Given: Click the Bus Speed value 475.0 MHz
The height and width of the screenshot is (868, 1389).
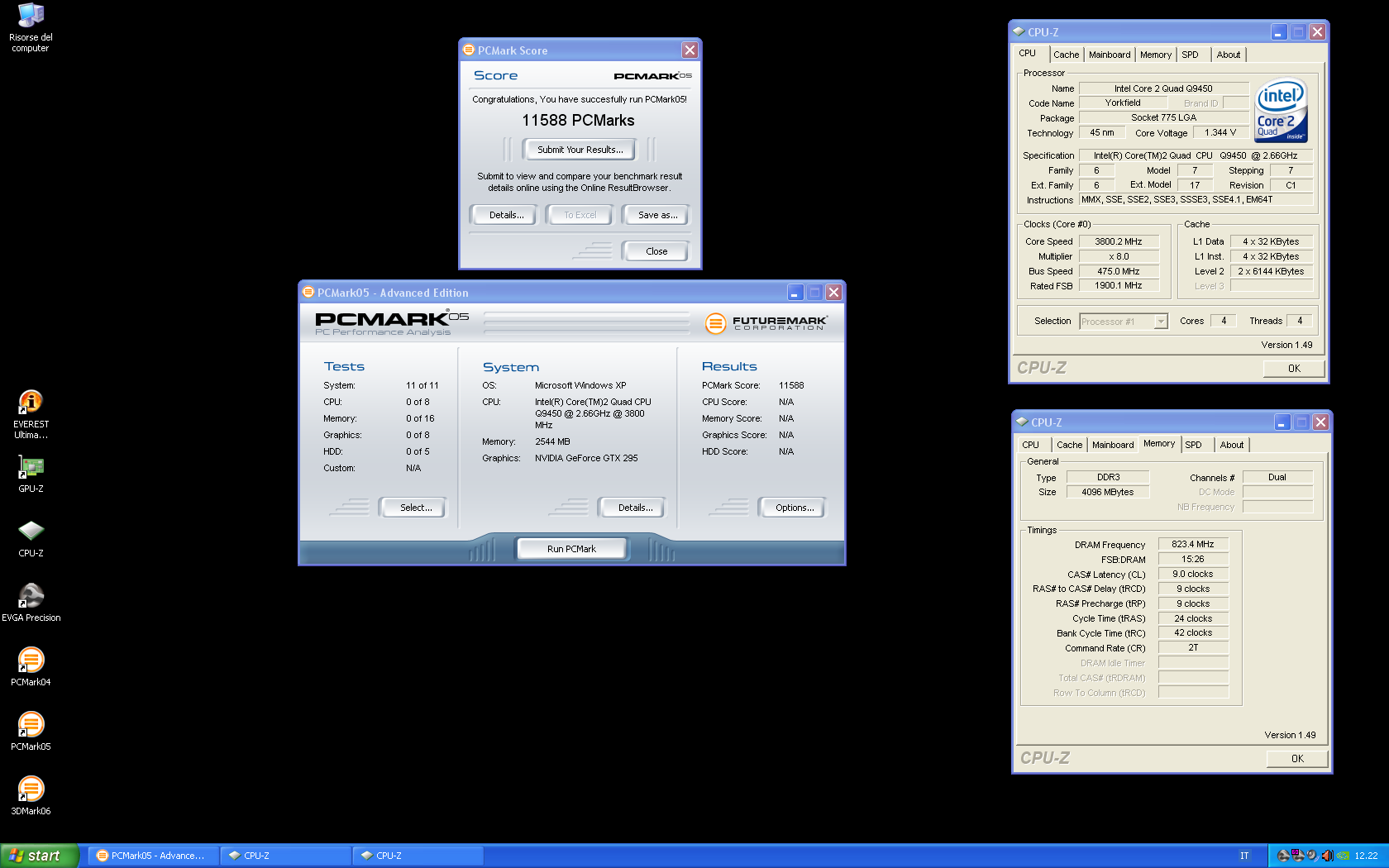Looking at the screenshot, I should 1118,271.
